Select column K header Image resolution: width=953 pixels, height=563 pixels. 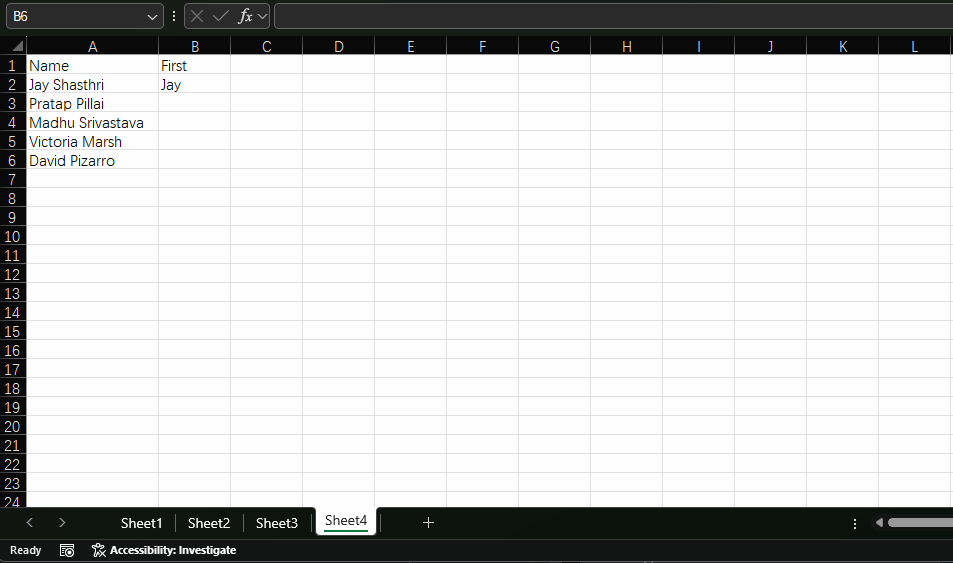point(842,47)
